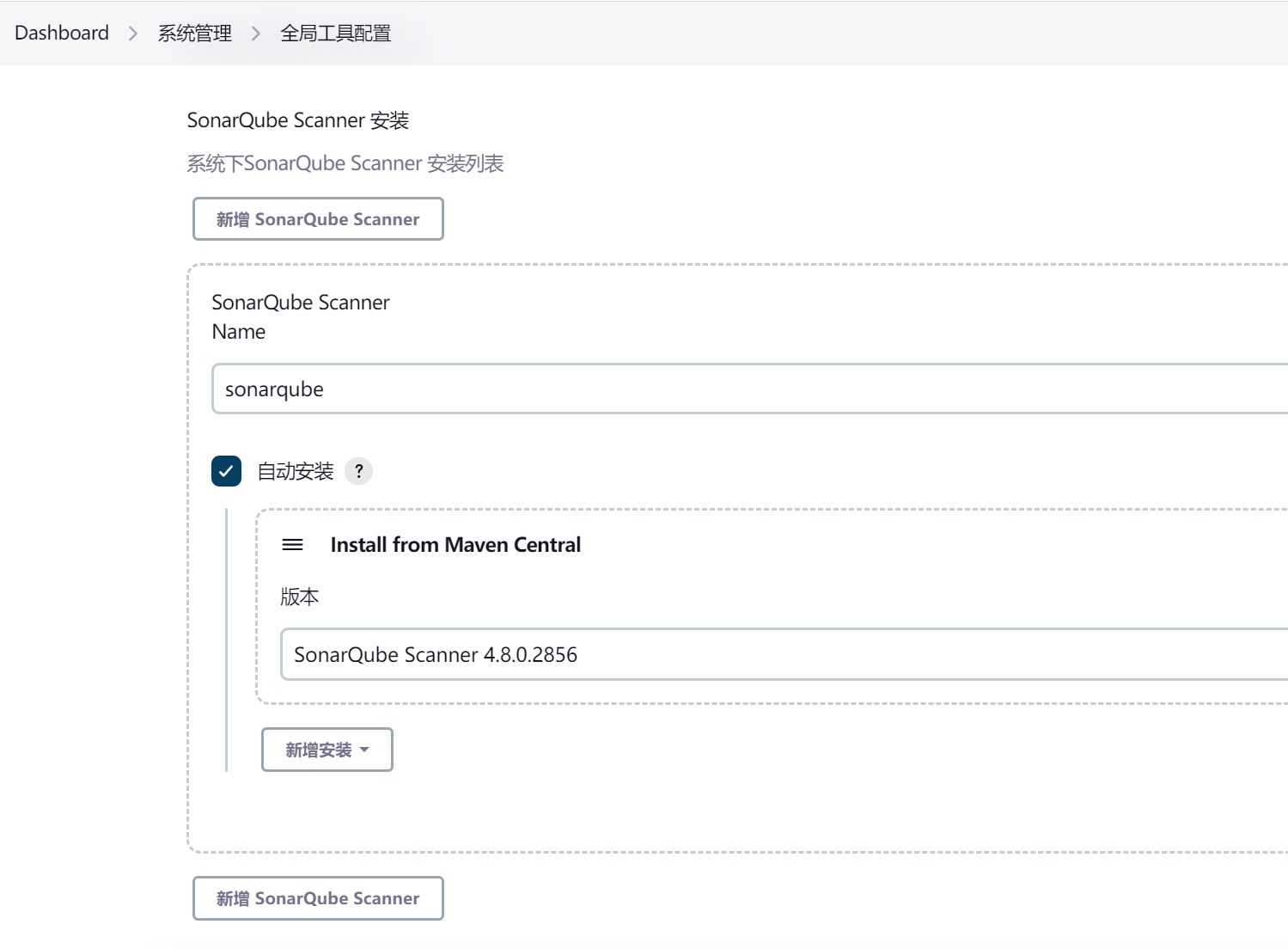Click the Install from Maven Central heading
Image resolution: width=1288 pixels, height=949 pixels.
click(x=455, y=545)
